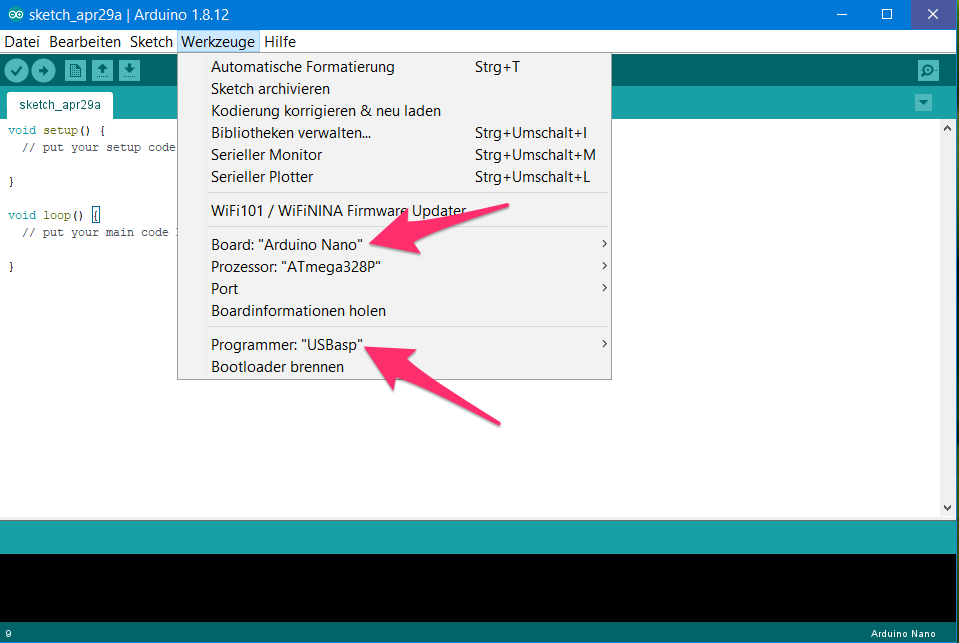Click the "put your main code" comment line

pos(99,232)
